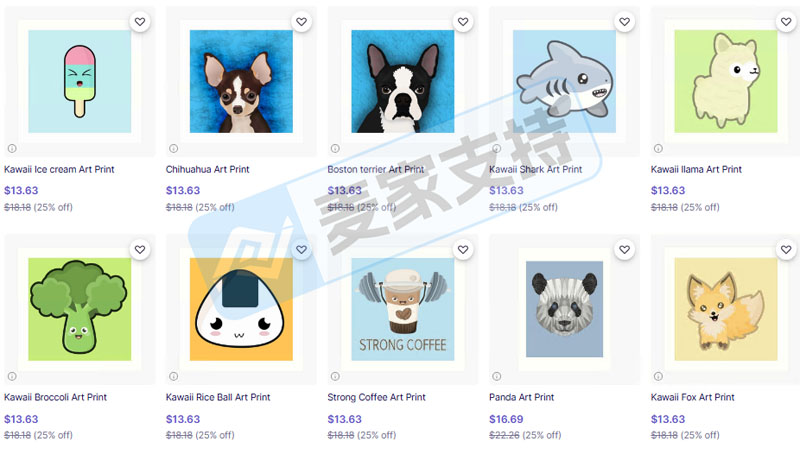Image resolution: width=800 pixels, height=454 pixels.
Task: Open Panda Art Print product title
Action: [521, 397]
